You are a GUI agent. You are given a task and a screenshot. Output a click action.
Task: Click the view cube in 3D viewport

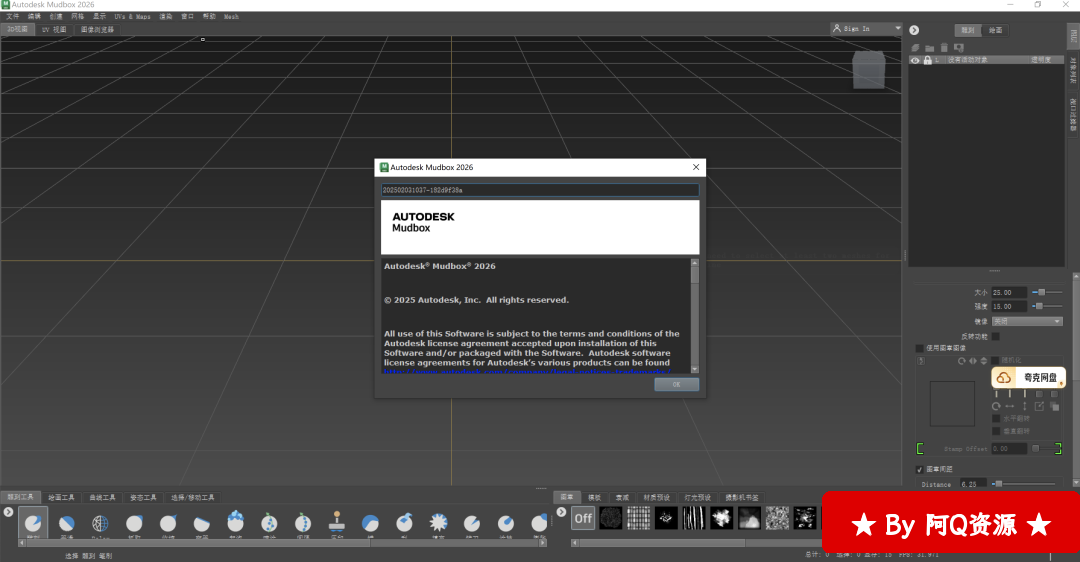click(x=869, y=70)
